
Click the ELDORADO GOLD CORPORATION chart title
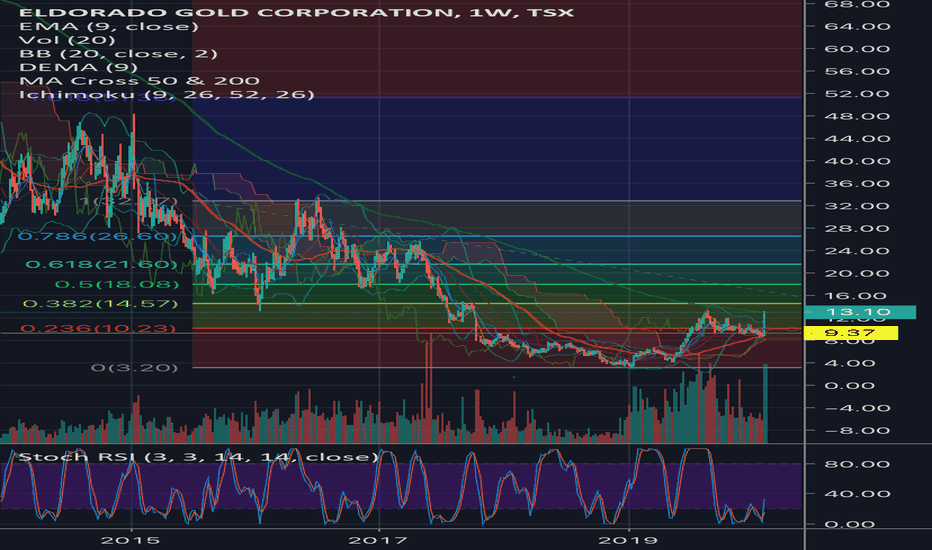[x=296, y=12]
